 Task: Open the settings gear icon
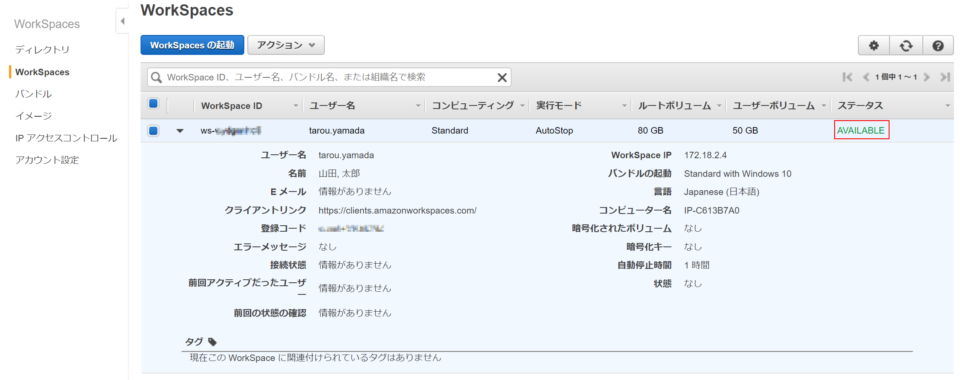[x=874, y=45]
